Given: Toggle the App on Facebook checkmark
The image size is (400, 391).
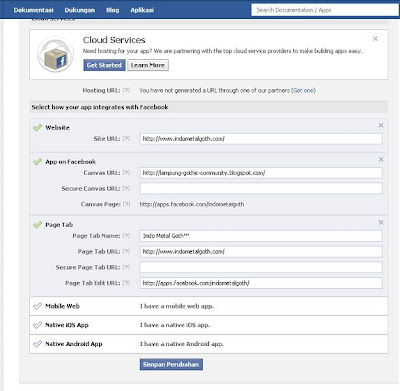Looking at the screenshot, I should 38,162.
